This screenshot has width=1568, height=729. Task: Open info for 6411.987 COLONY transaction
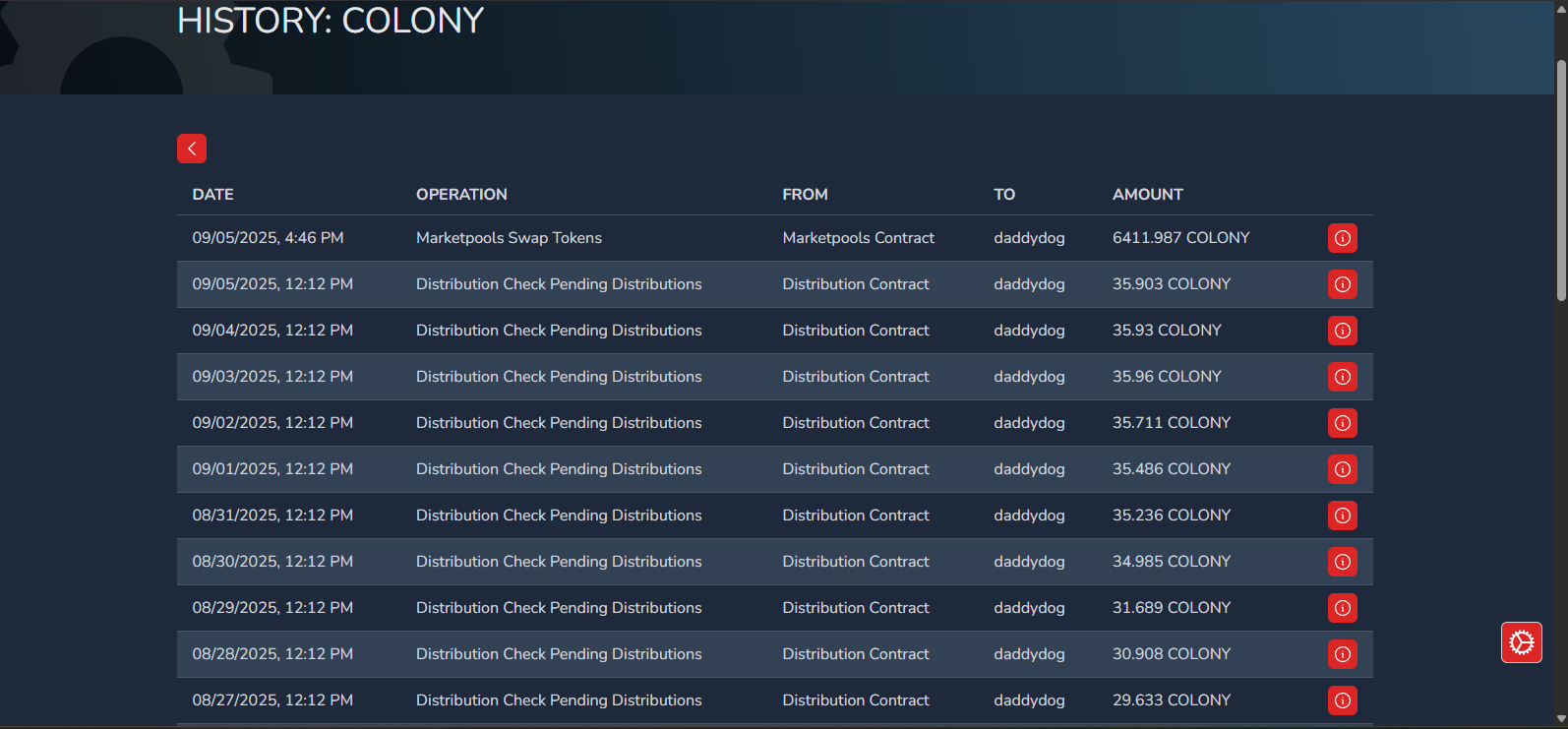pyautogui.click(x=1343, y=238)
